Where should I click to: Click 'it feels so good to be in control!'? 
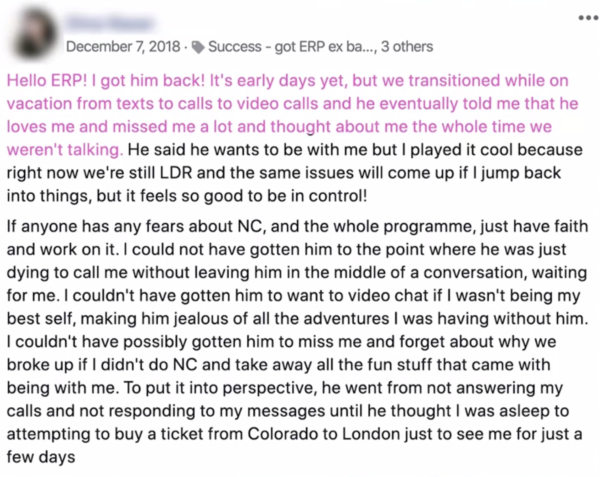pos(246,196)
